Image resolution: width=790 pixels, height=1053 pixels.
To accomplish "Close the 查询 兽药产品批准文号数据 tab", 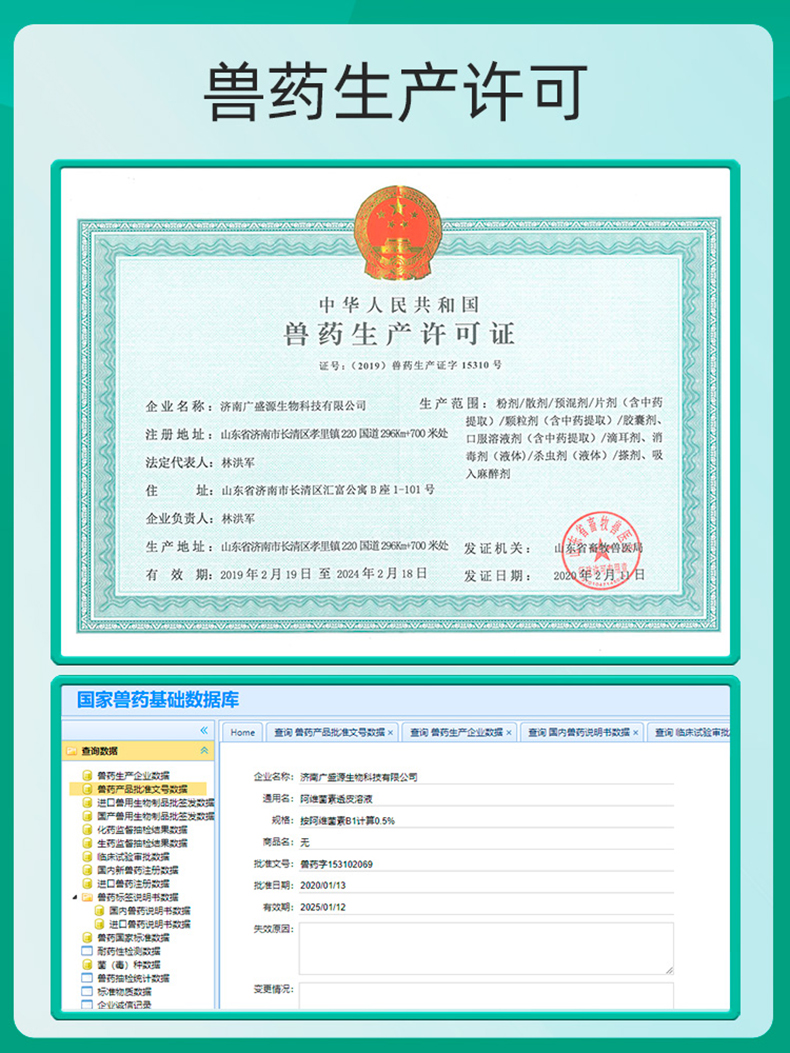I will coord(390,733).
